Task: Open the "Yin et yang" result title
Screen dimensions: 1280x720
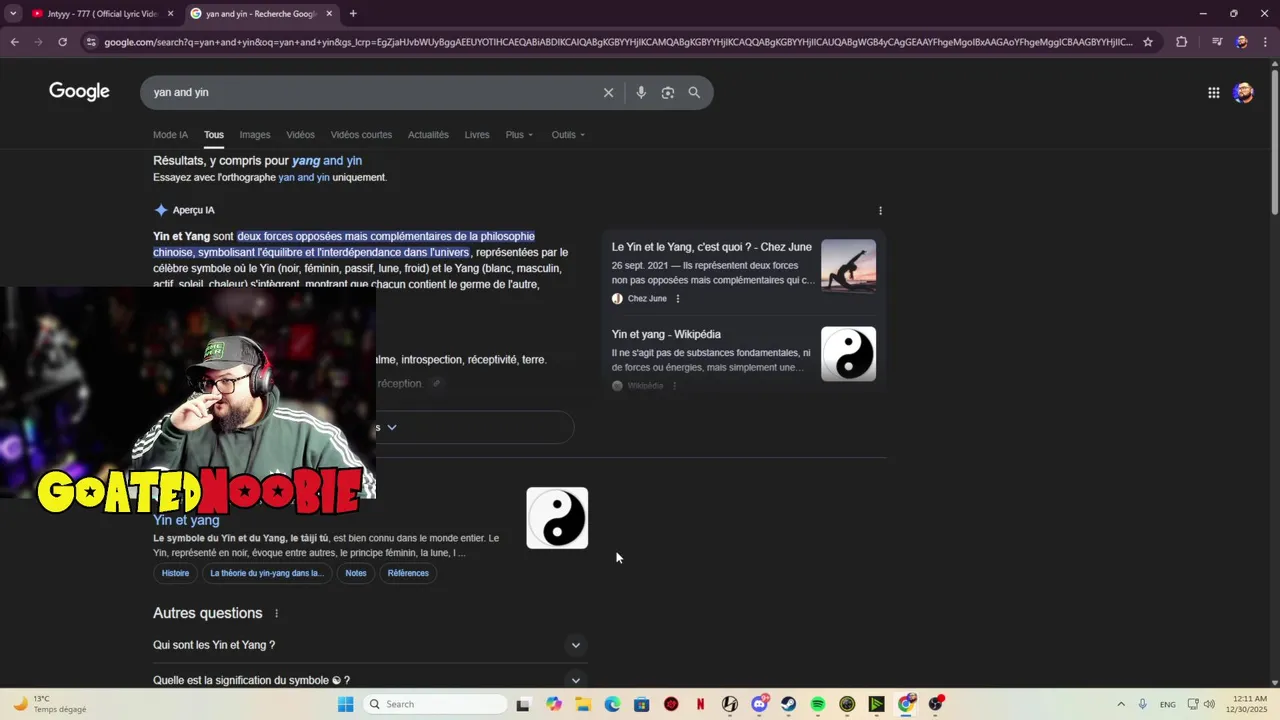Action: 186,520
